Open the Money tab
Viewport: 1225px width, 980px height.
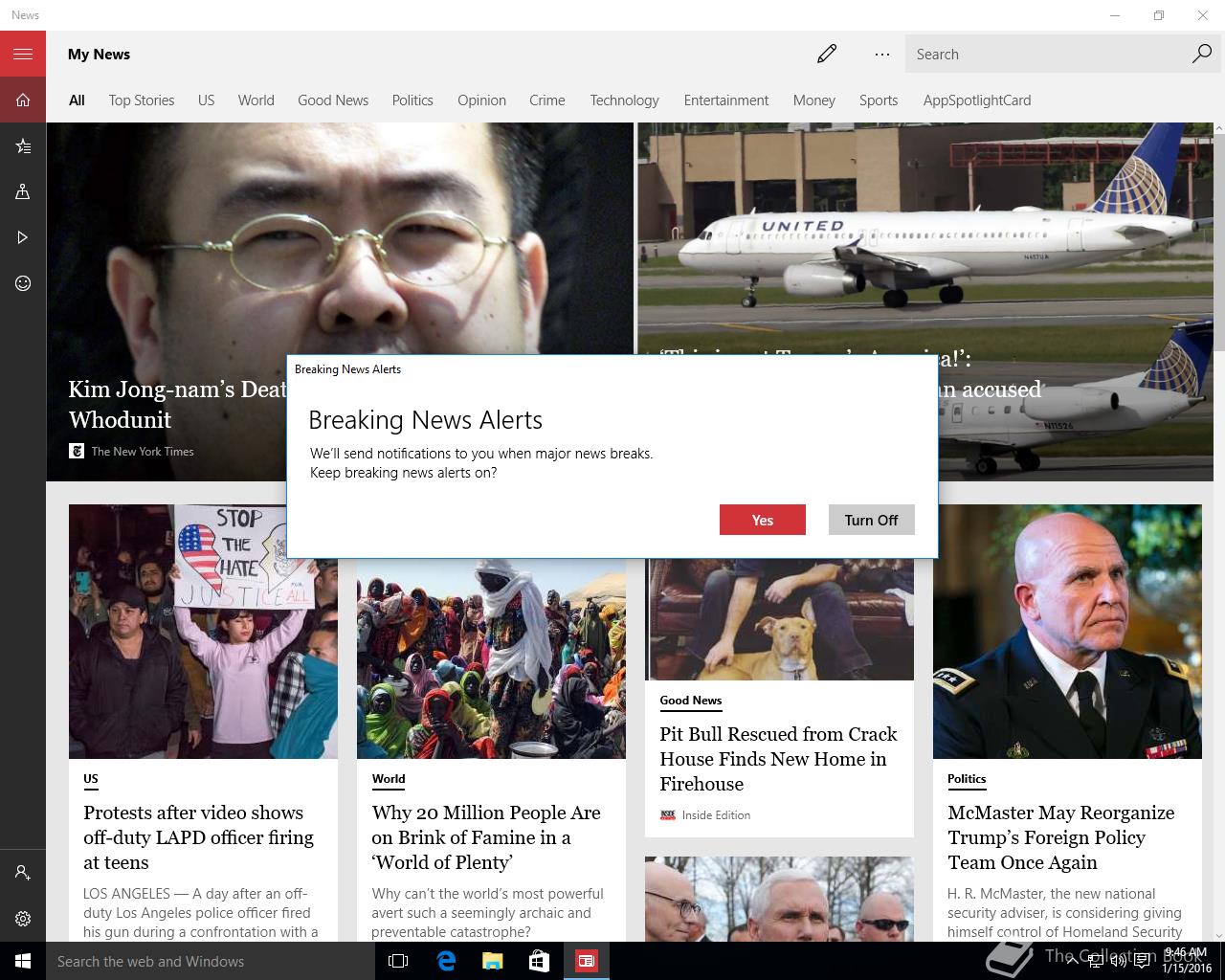(813, 100)
